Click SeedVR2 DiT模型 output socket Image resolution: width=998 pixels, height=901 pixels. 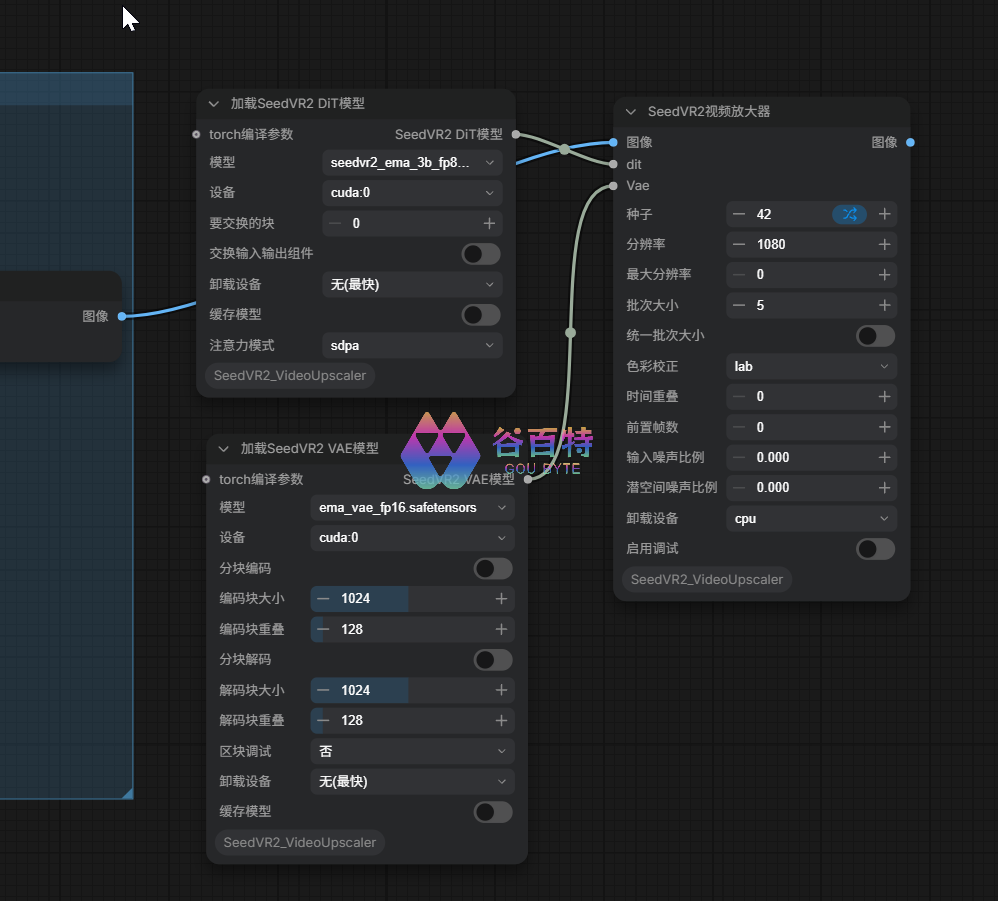tap(516, 134)
